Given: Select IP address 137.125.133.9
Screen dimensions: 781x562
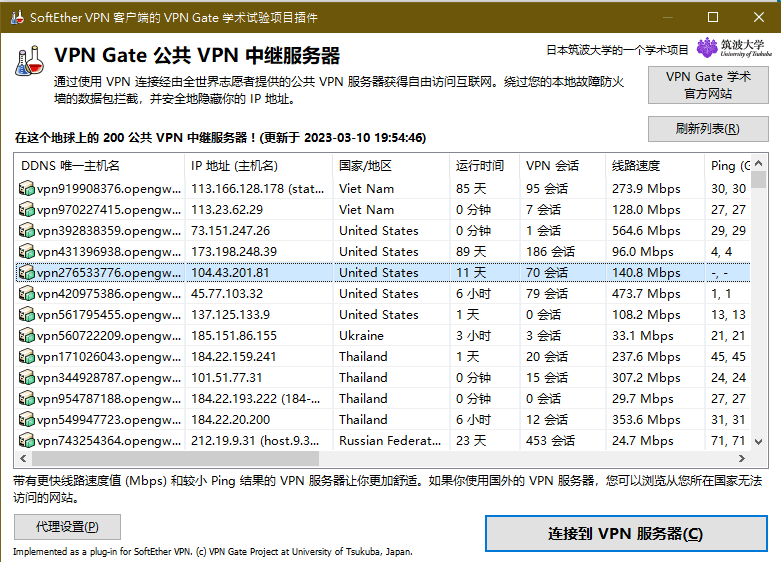Looking at the screenshot, I should click(230, 314).
